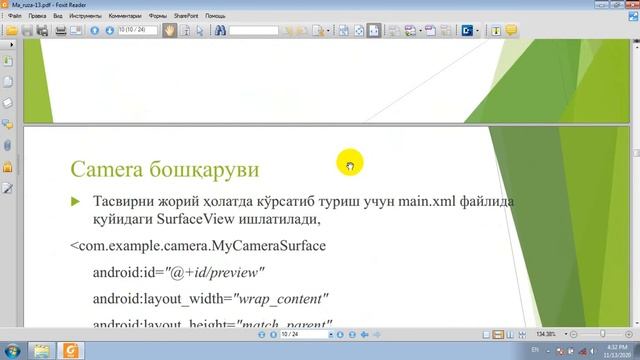Click the binoculars Find icon
Viewport: 640px width, 360px height.
[x=220, y=31]
